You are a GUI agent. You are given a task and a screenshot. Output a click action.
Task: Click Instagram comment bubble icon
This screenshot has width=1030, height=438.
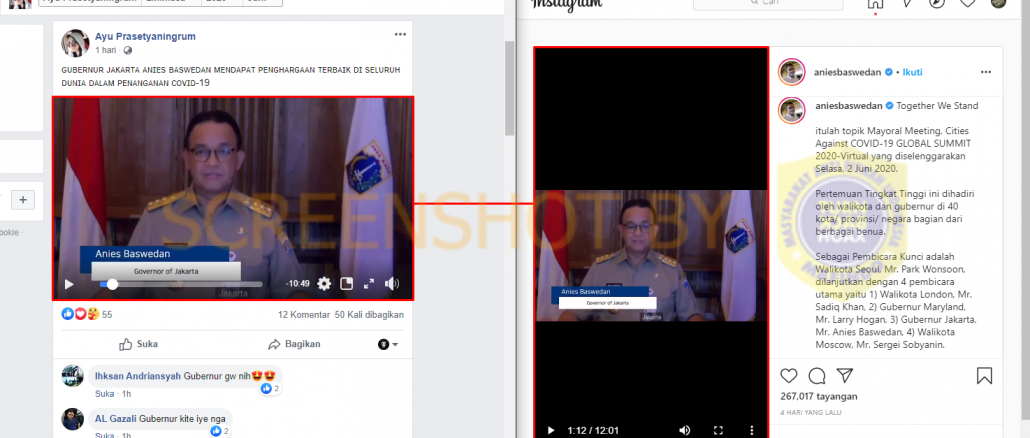817,376
